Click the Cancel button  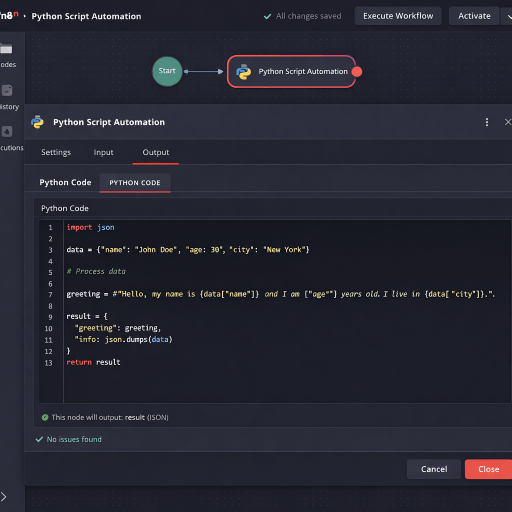pos(434,469)
